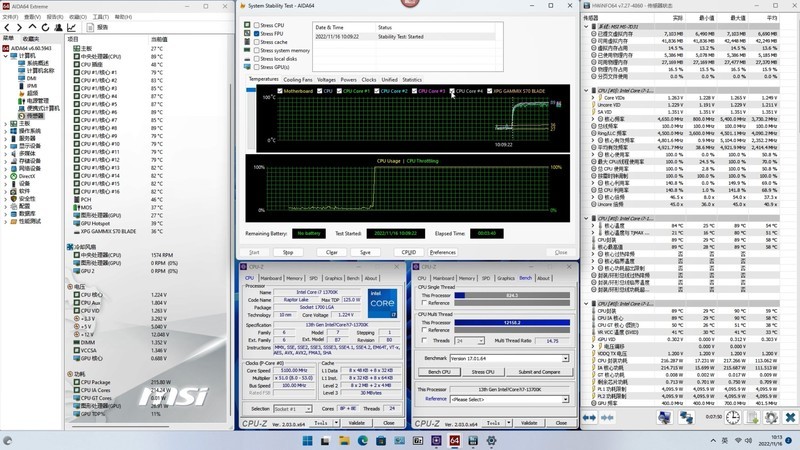Switch to CPU-Z purple taskbar icon

(436, 441)
